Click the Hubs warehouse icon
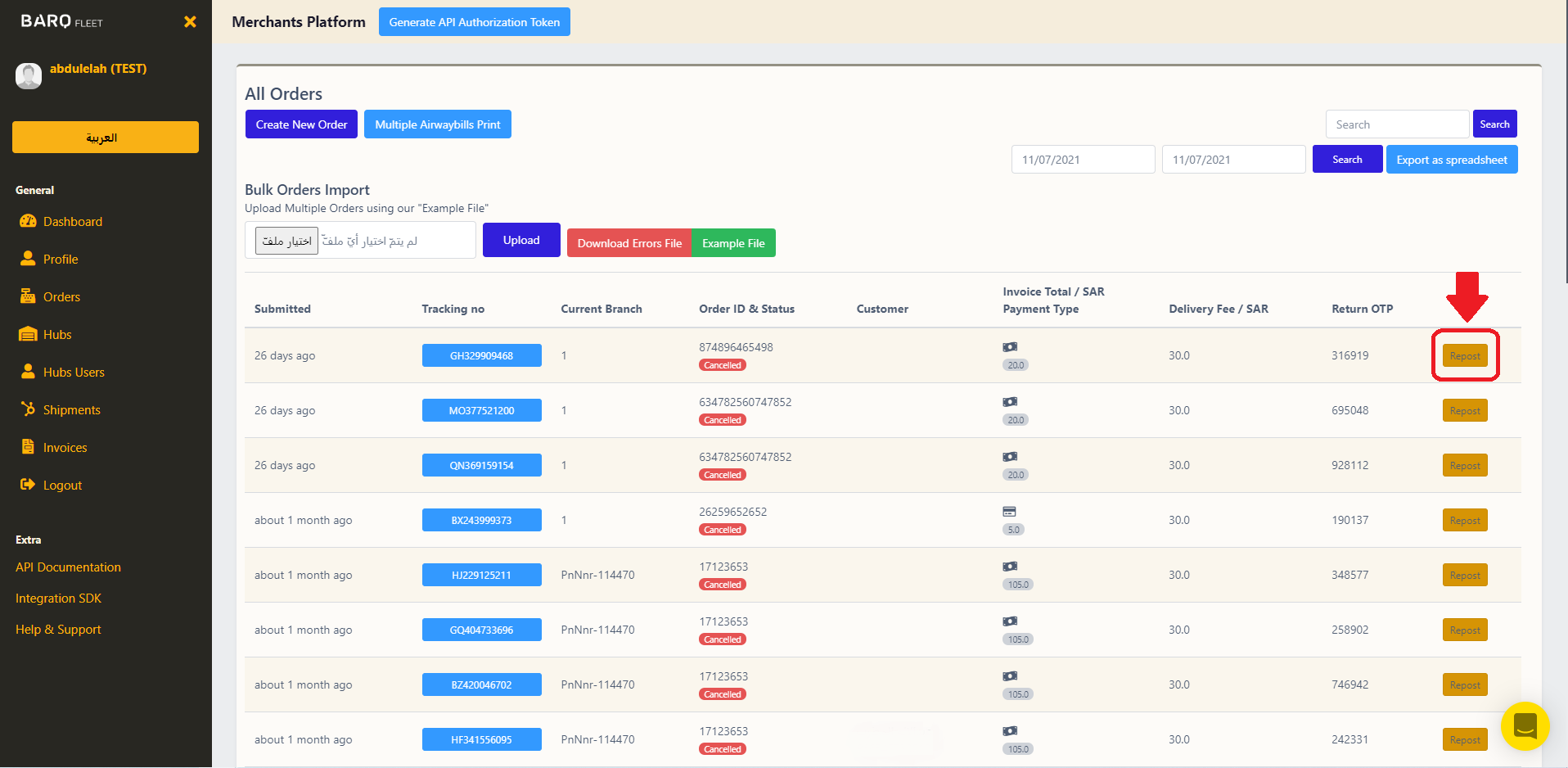The height and width of the screenshot is (768, 1568). [28, 334]
